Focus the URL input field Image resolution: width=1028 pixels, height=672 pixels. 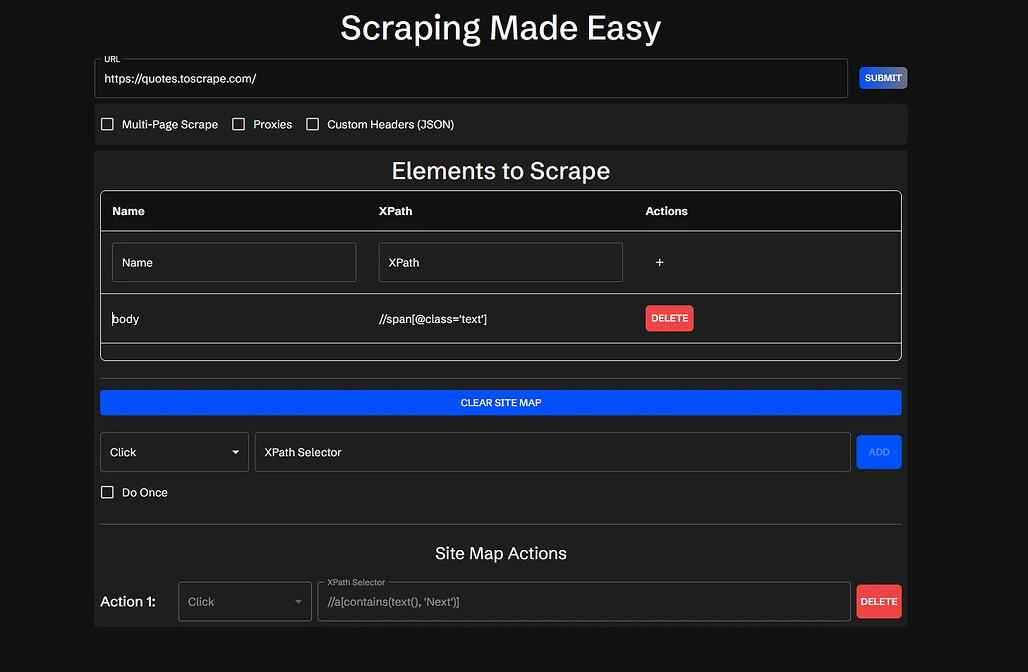470,78
